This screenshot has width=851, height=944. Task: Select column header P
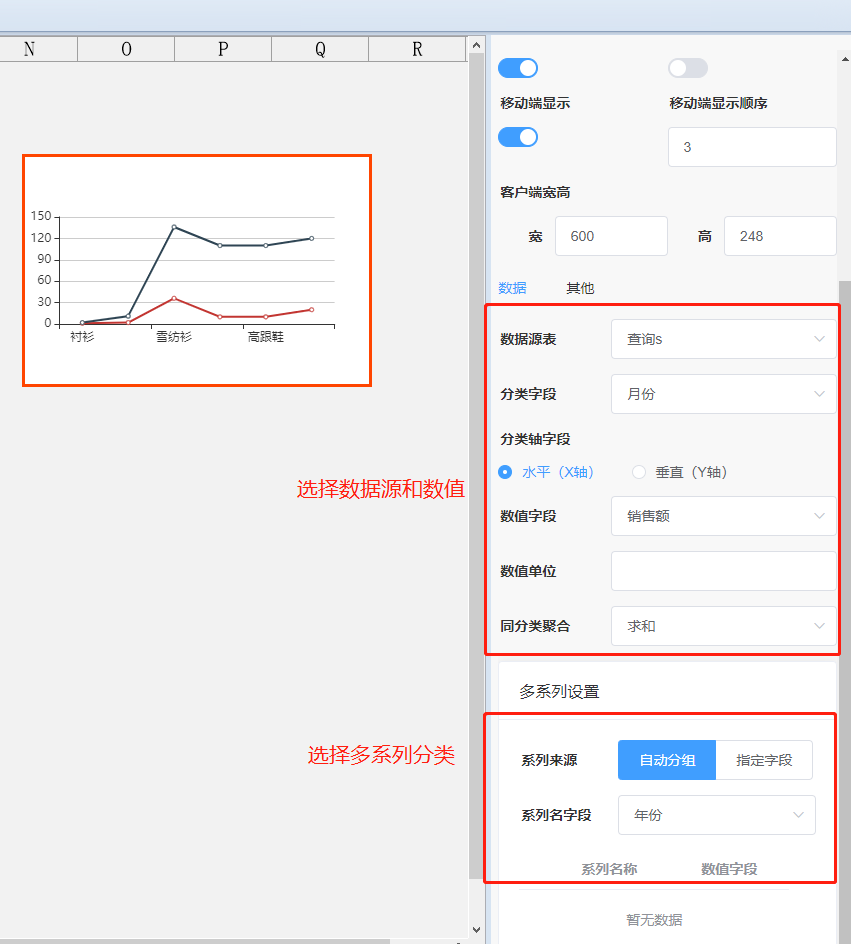point(223,50)
